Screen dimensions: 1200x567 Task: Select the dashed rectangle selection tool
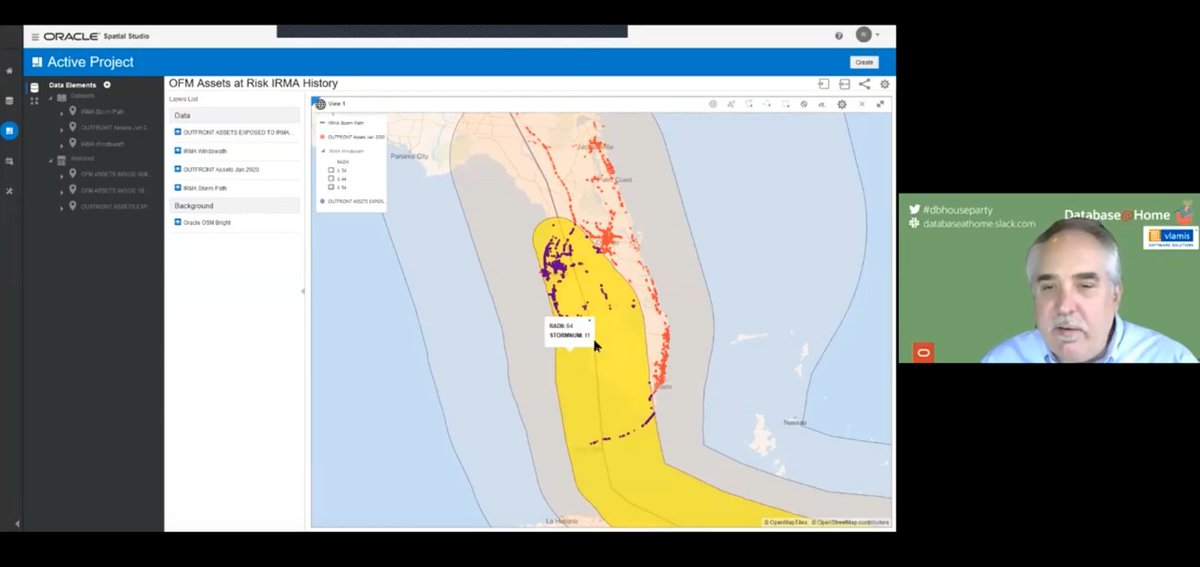point(786,104)
